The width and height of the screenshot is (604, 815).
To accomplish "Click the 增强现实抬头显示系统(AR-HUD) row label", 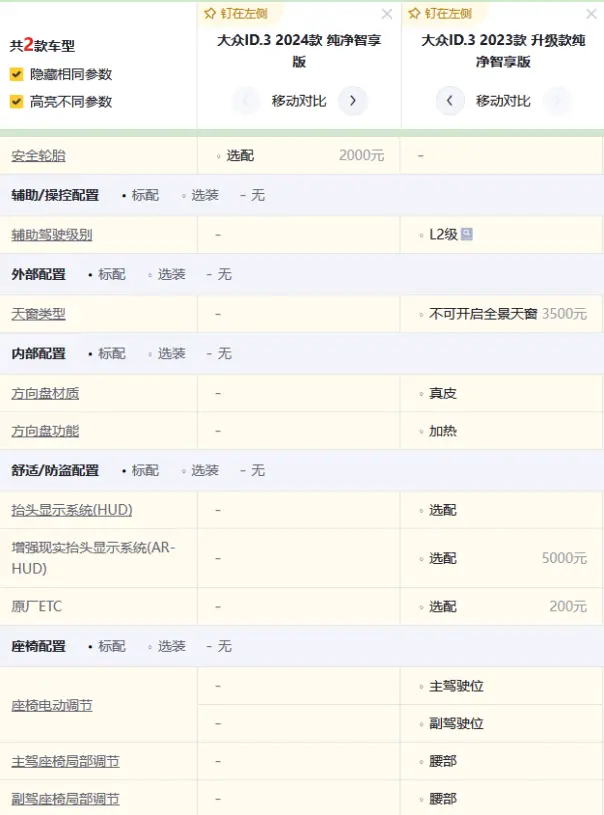I will [x=94, y=558].
